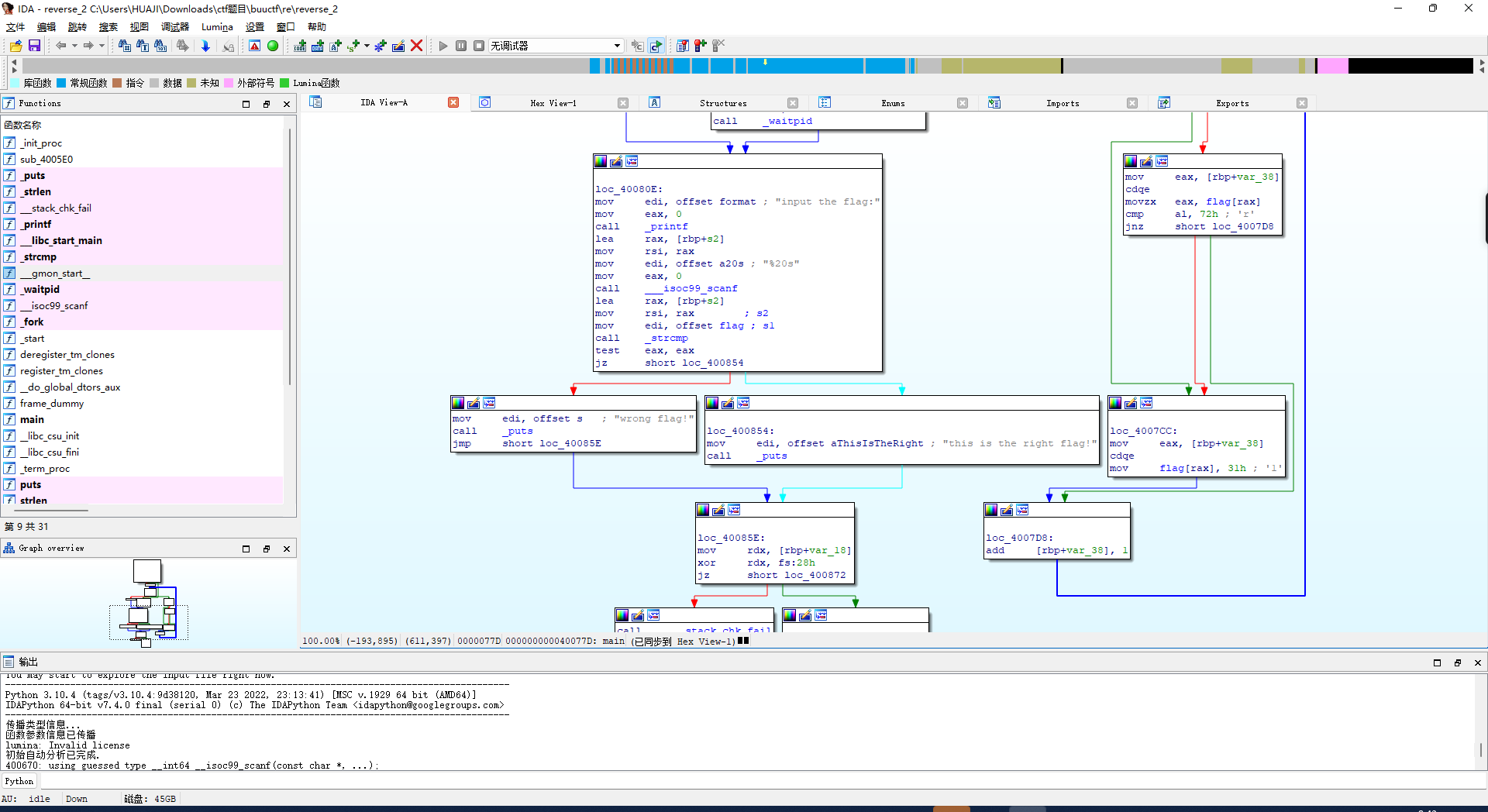Jump forward with the right arrow icon
The height and width of the screenshot is (812, 1488).
pos(88,46)
